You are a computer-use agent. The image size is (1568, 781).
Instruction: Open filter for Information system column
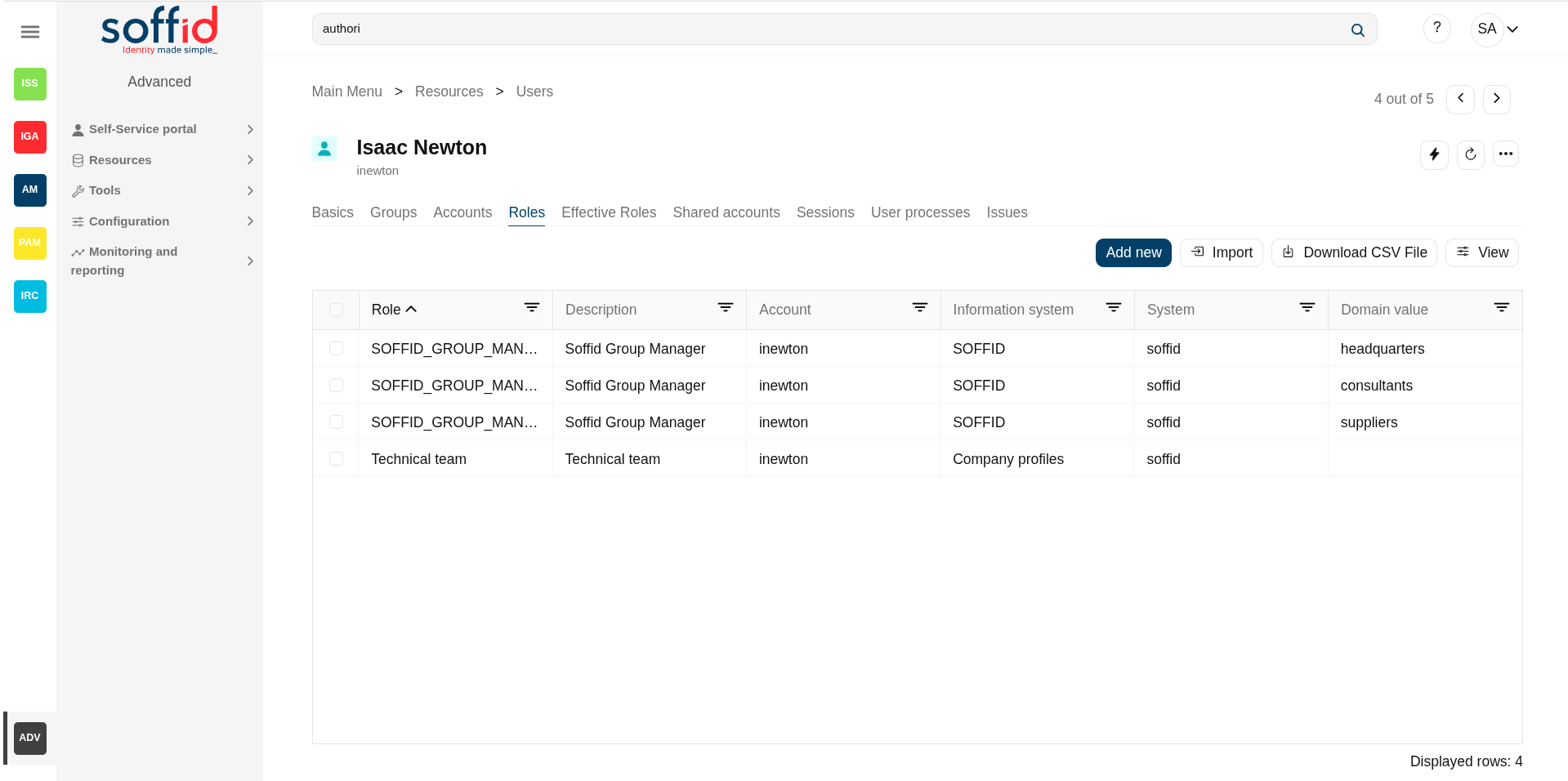tap(1114, 308)
